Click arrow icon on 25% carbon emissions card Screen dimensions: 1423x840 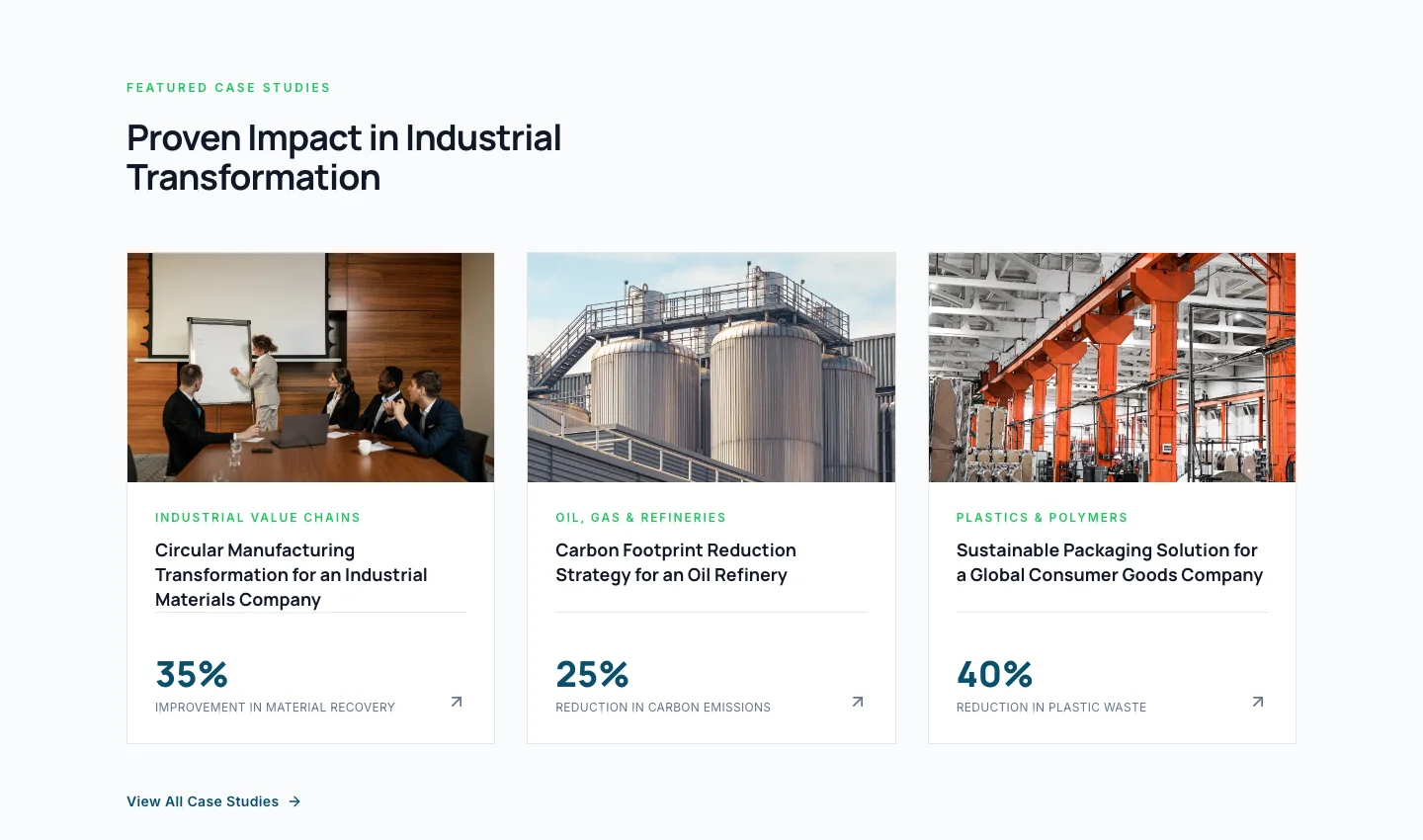858,702
